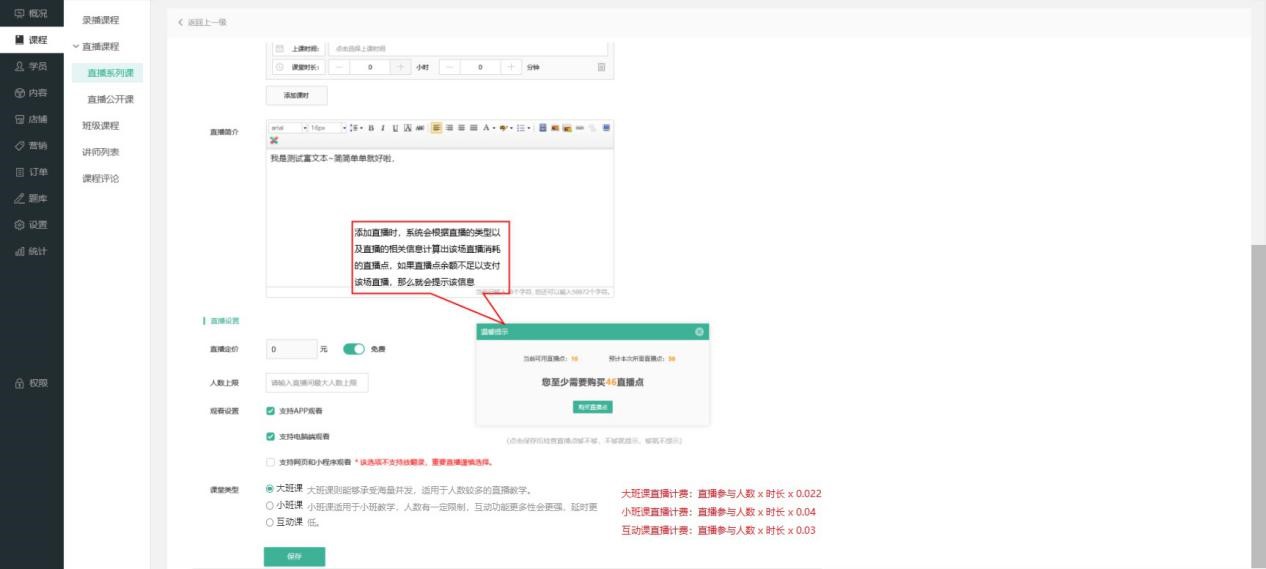
Task: Toggle the 免费 switch off
Action: [354, 349]
